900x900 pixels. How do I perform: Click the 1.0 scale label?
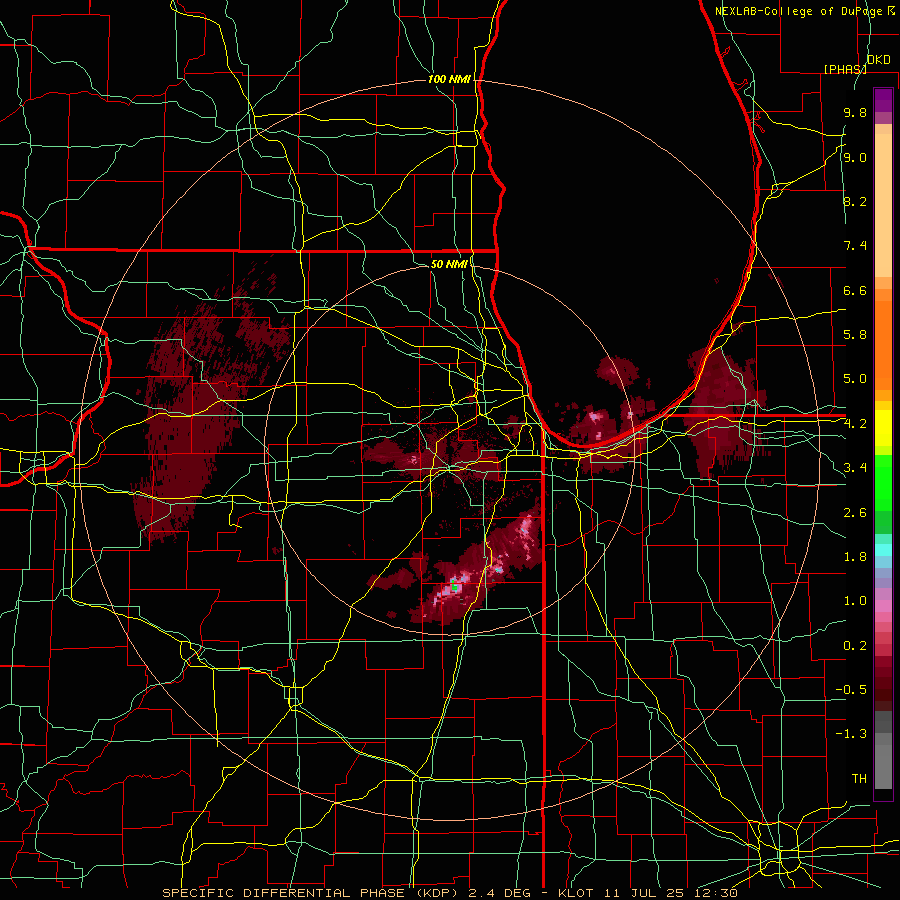click(855, 602)
